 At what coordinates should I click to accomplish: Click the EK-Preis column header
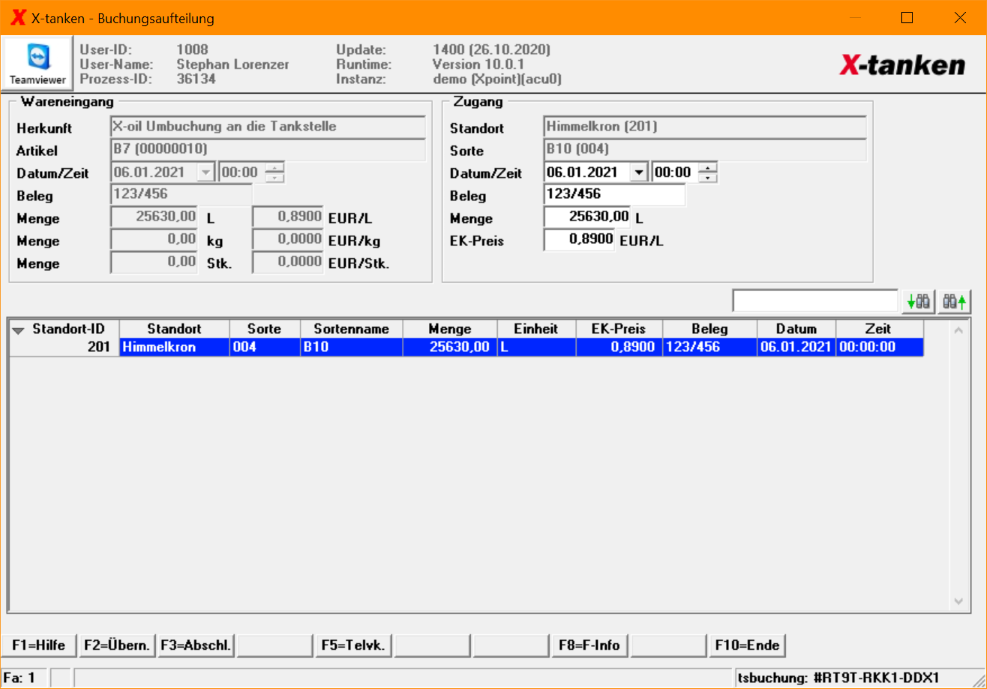click(x=619, y=328)
